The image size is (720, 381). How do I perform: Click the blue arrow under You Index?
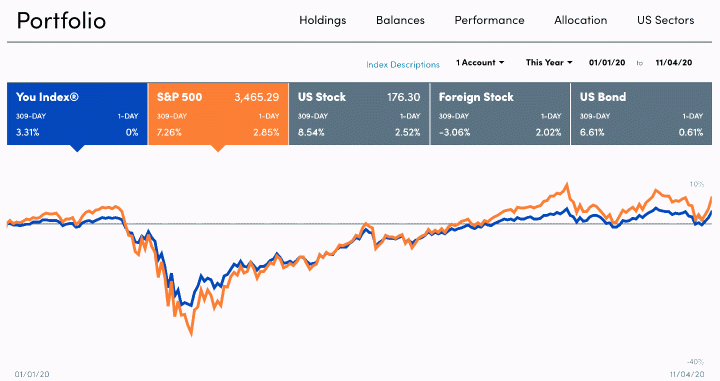(78, 148)
